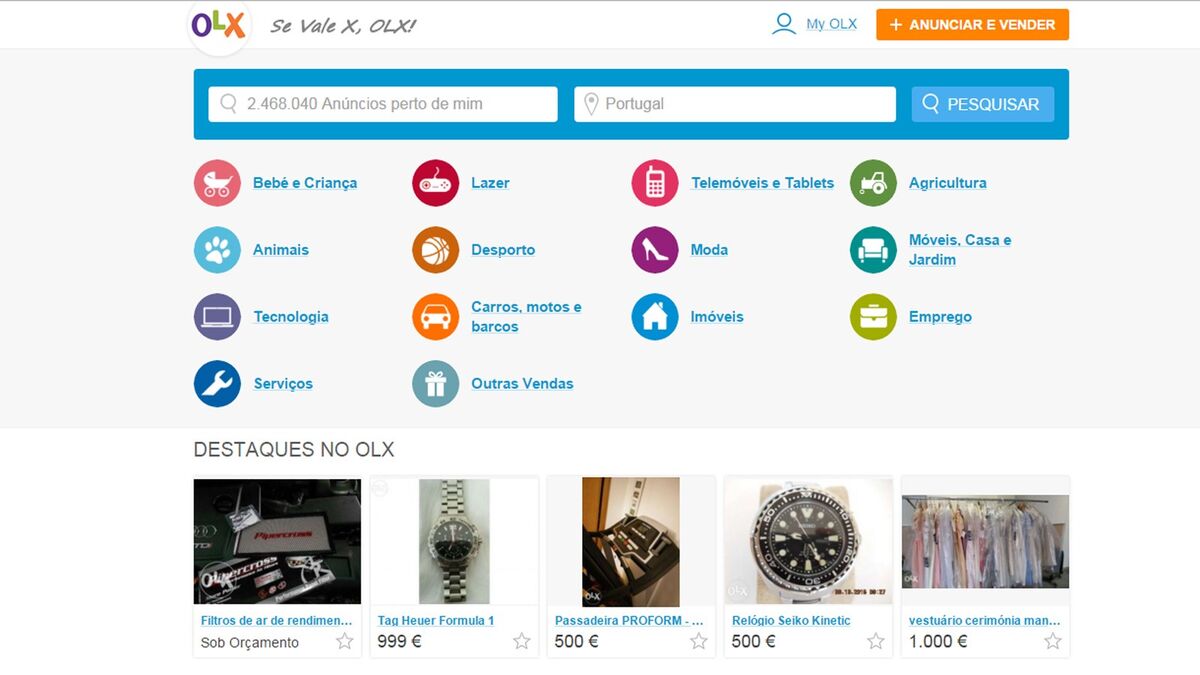The image size is (1200, 675).
Task: Favorite the Passadeira PROFORM star
Action: tap(699, 642)
